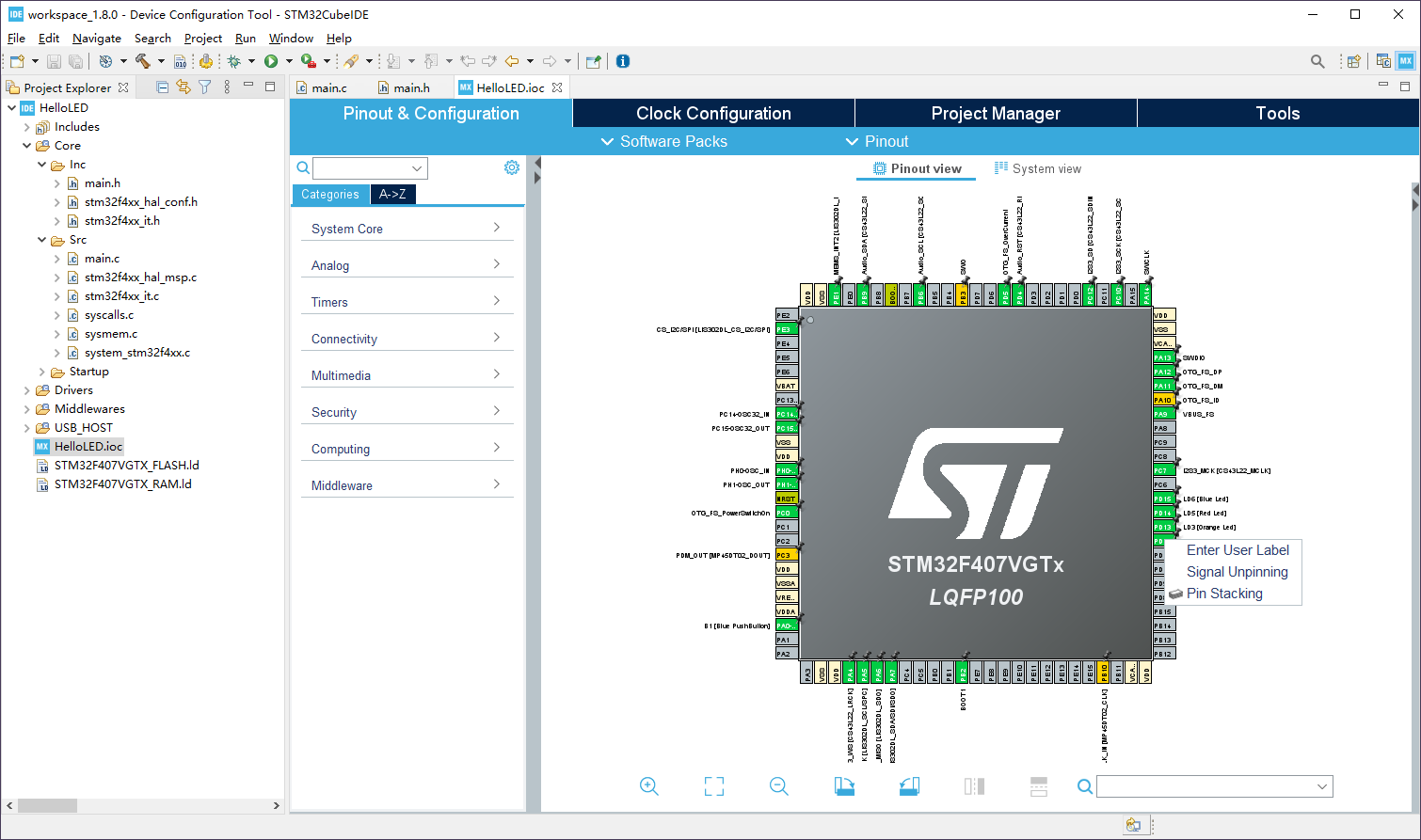This screenshot has width=1421, height=840.
Task: Collapse the Core folder in Project Explorer
Action: pos(26,145)
